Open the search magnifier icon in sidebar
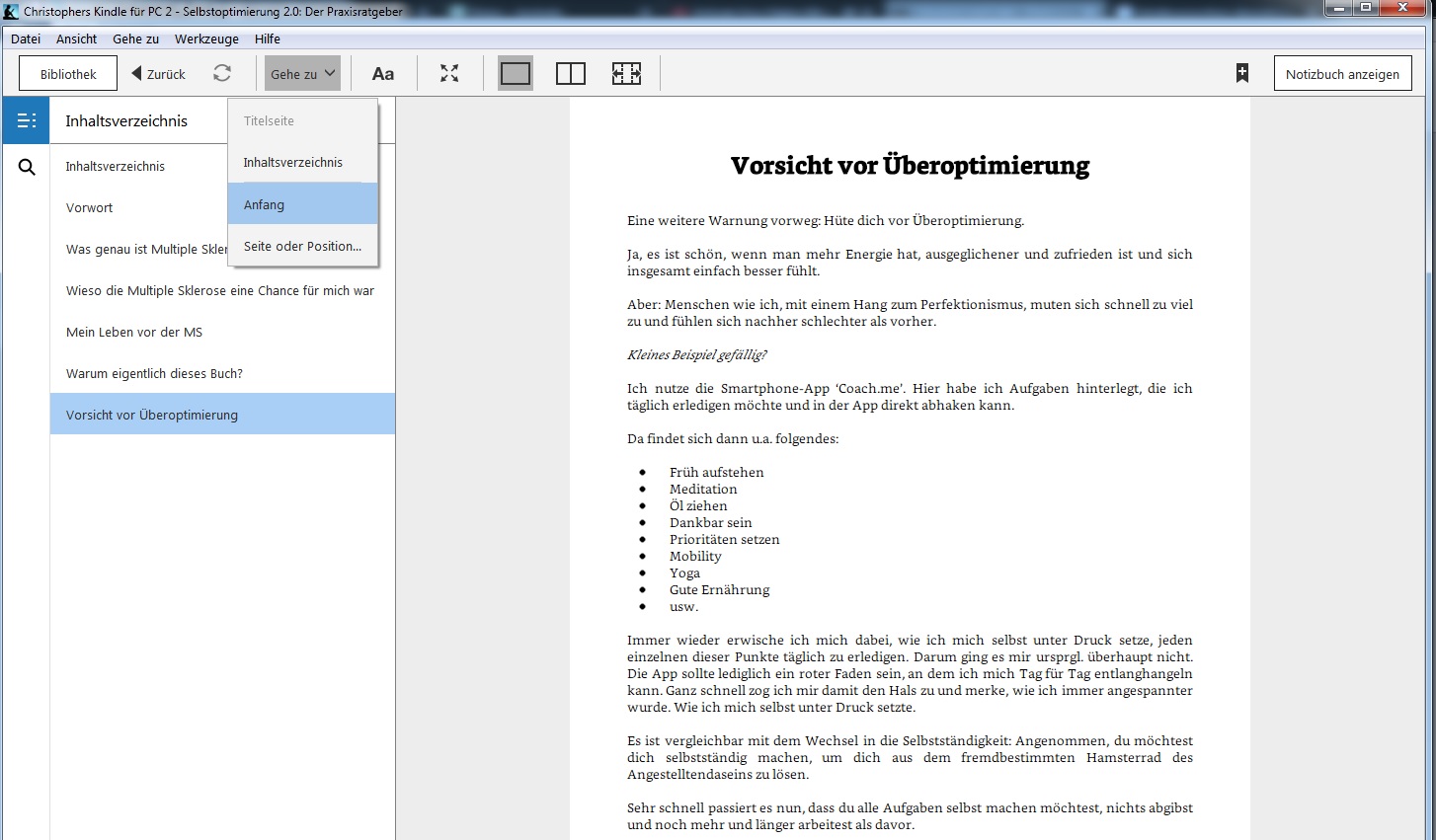 point(27,167)
